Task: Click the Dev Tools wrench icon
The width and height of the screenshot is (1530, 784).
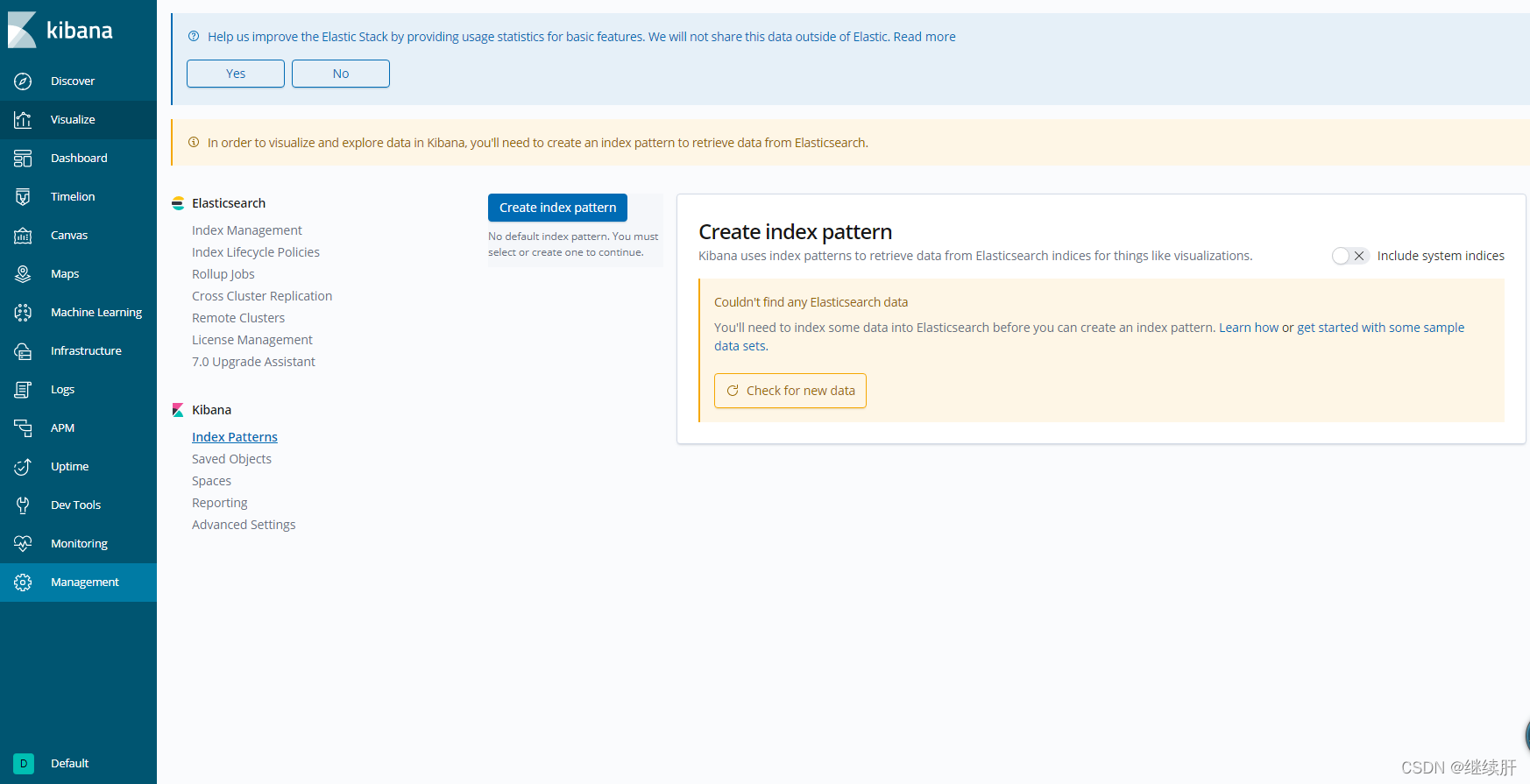Action: [23, 505]
